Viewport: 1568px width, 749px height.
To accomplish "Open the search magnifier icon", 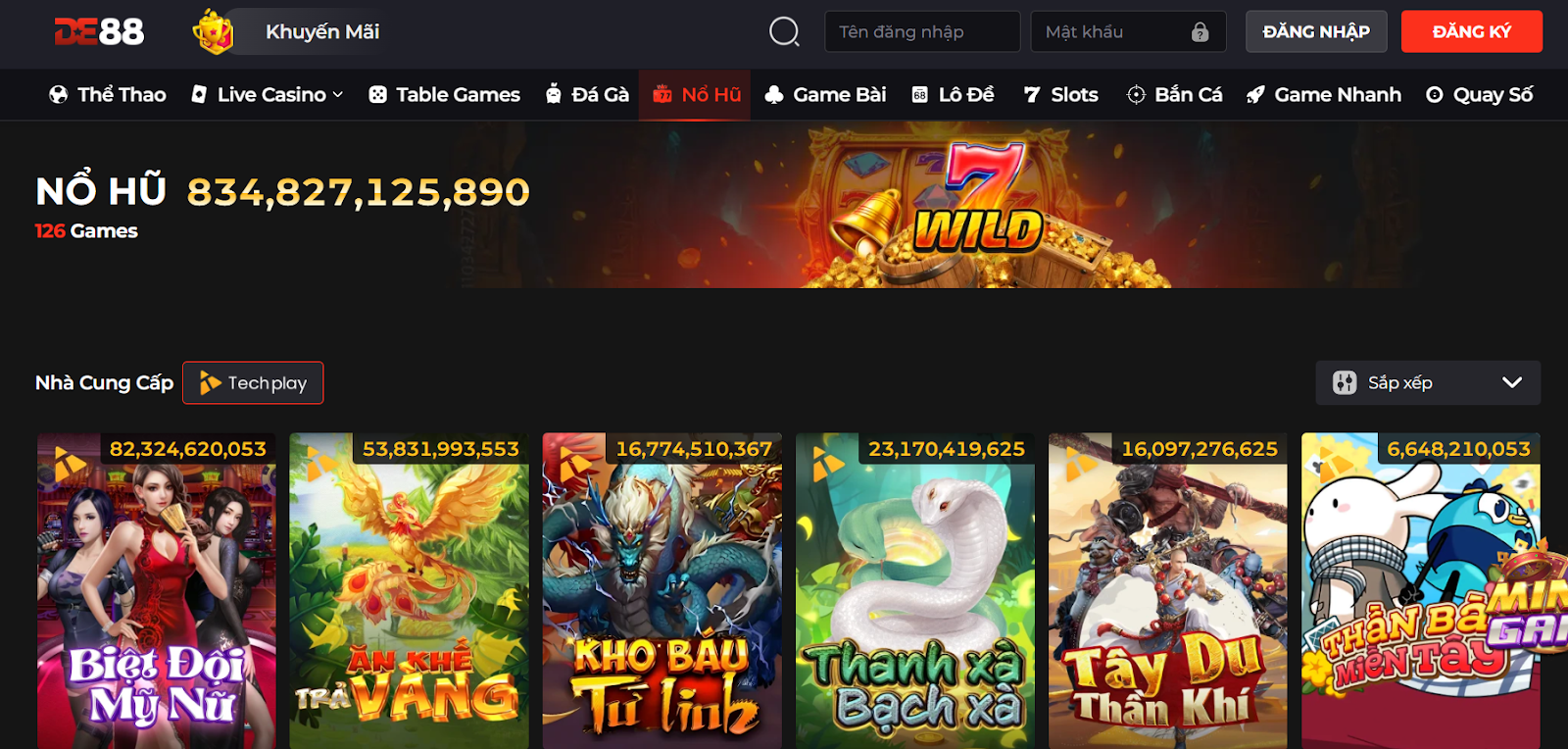I will tap(784, 31).
